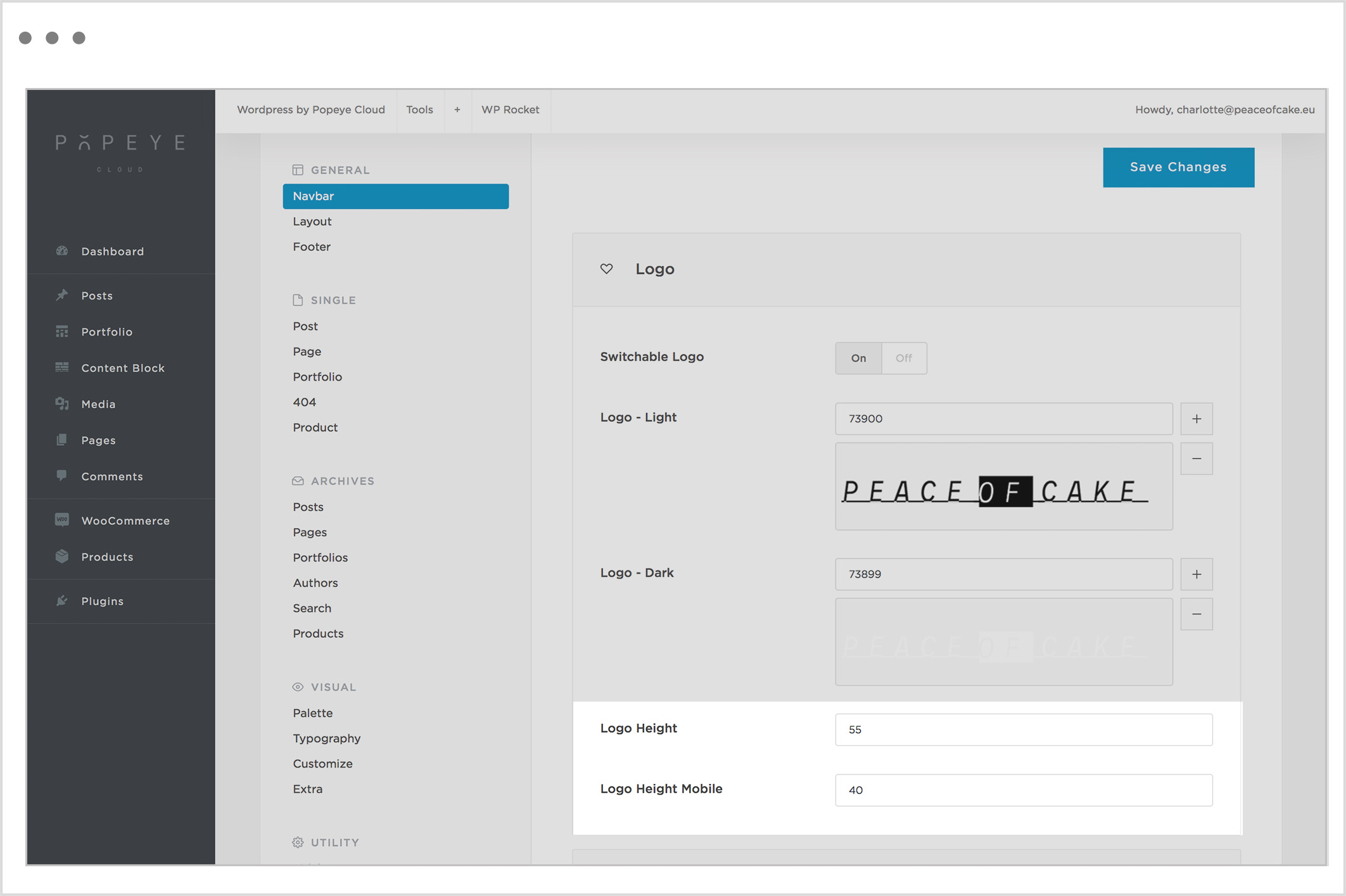Image resolution: width=1346 pixels, height=896 pixels.
Task: Click the plus button for Logo - Dark
Action: [x=1197, y=574]
